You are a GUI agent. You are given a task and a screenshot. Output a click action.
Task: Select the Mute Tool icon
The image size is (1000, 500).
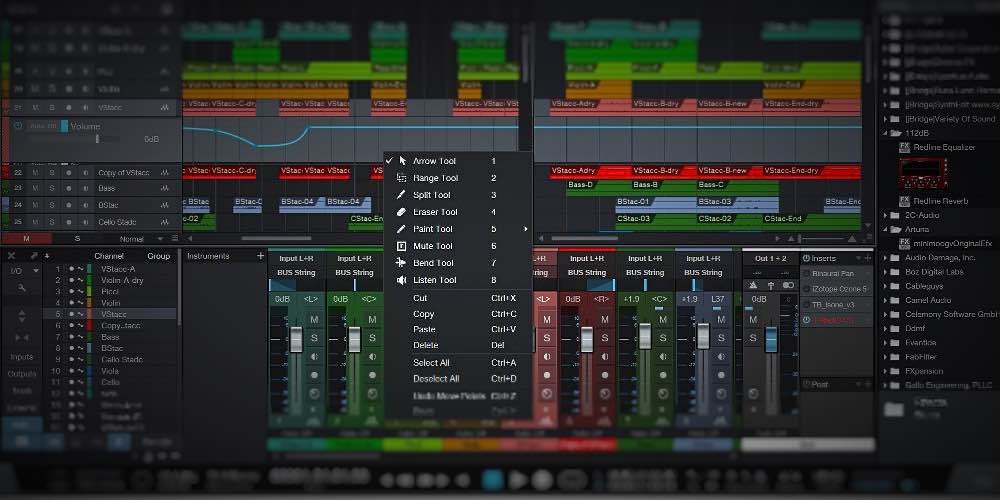point(402,246)
